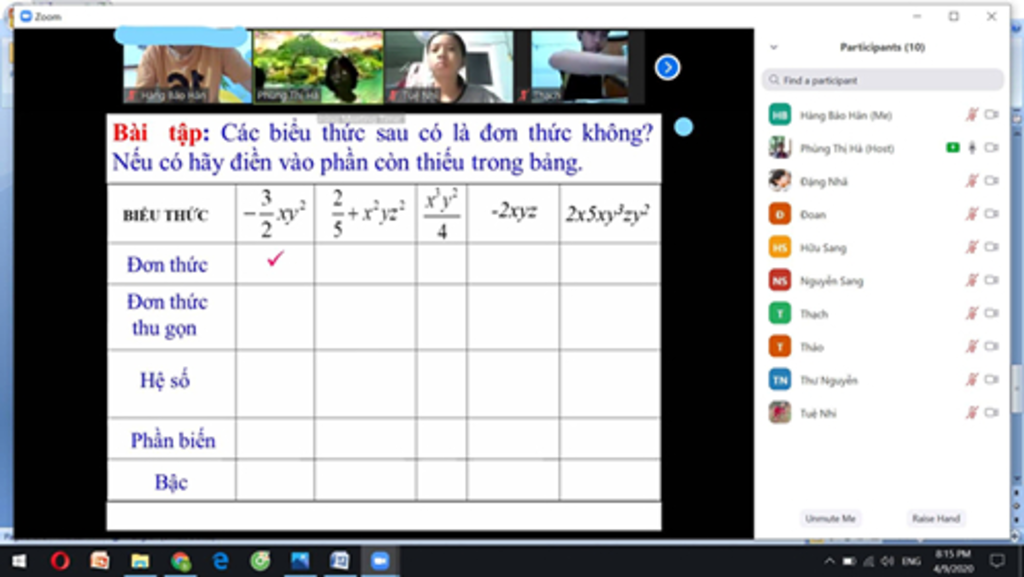The image size is (1024, 577).
Task: Click the Unmute Me button
Action: (x=830, y=518)
